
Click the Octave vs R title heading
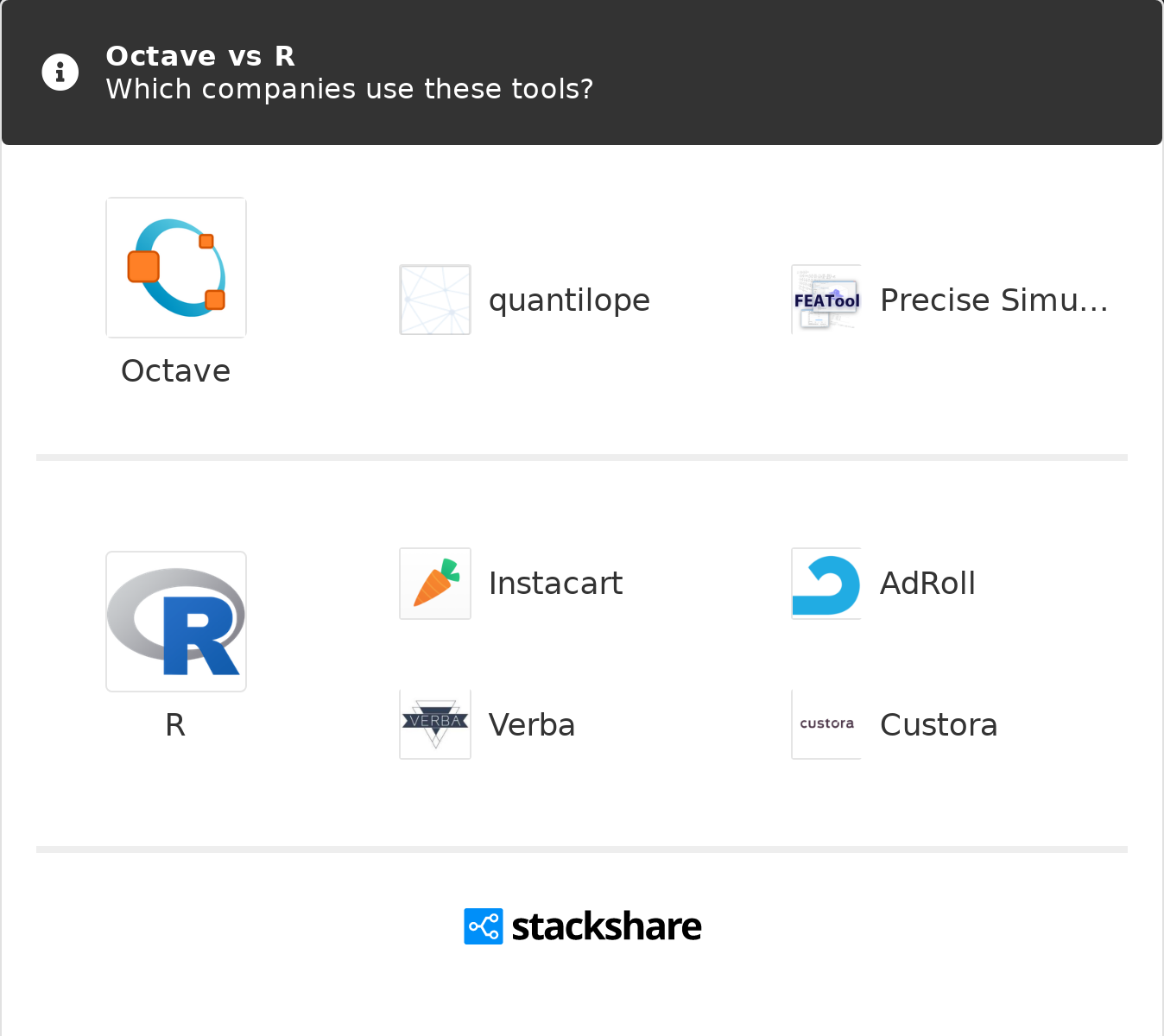tap(200, 55)
